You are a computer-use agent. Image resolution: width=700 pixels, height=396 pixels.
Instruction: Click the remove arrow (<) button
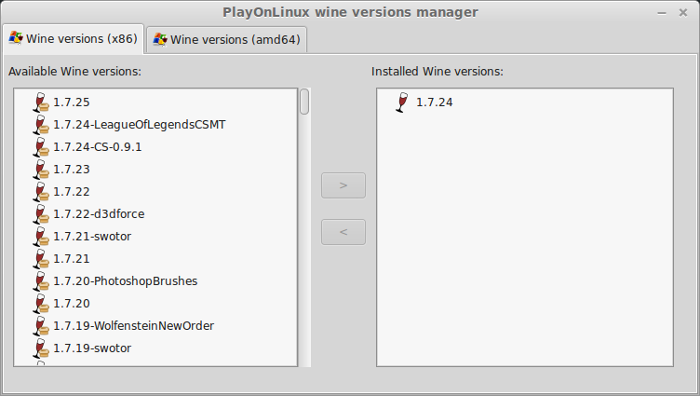343,232
